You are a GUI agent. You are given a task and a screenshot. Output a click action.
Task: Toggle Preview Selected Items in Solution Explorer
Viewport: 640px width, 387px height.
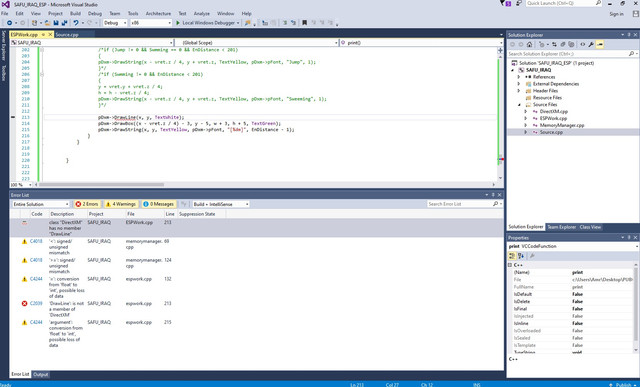pos(600,44)
